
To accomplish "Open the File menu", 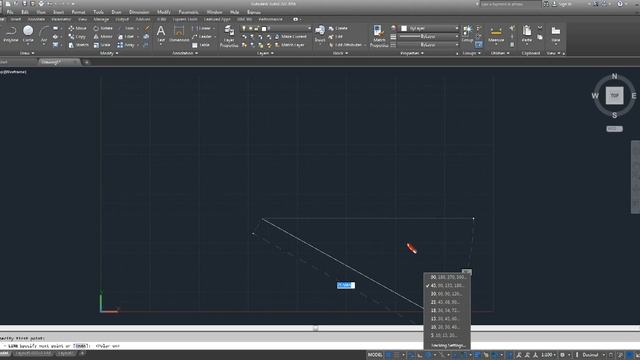I will [x=10, y=12].
